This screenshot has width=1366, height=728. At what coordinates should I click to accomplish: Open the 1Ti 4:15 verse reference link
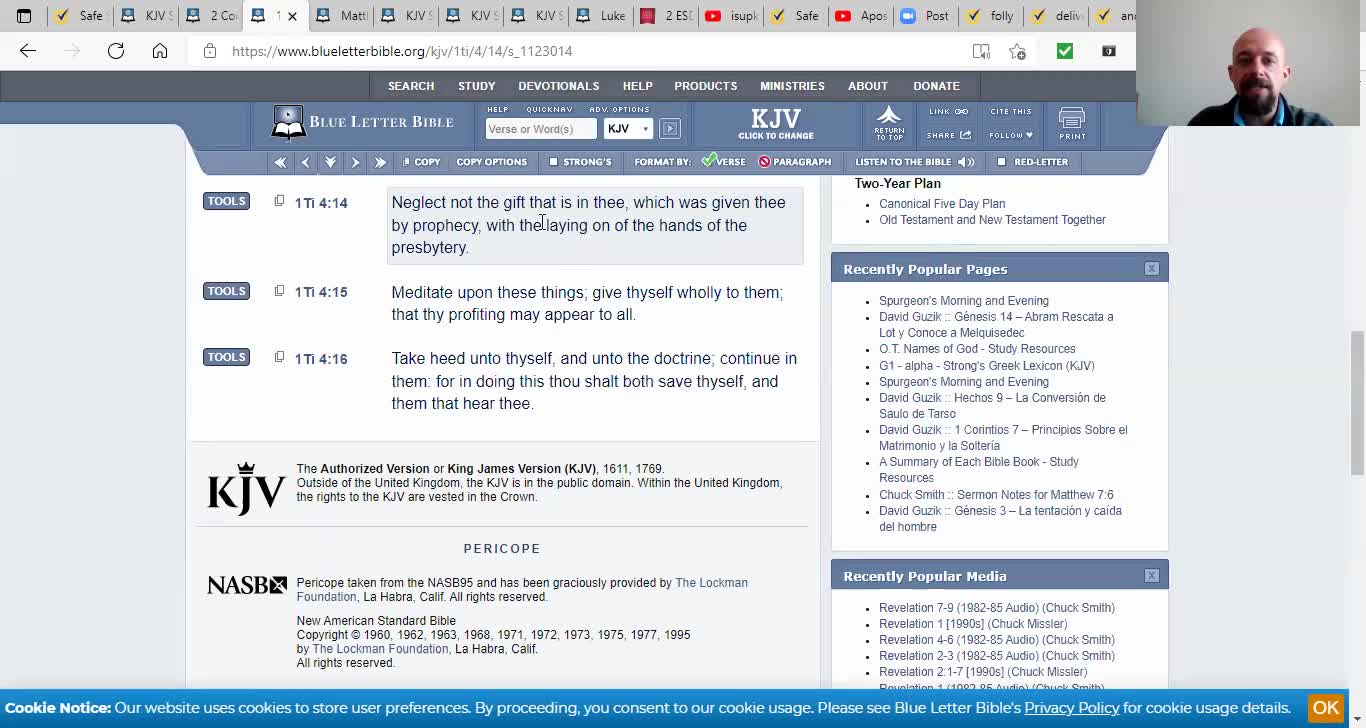[321, 293]
